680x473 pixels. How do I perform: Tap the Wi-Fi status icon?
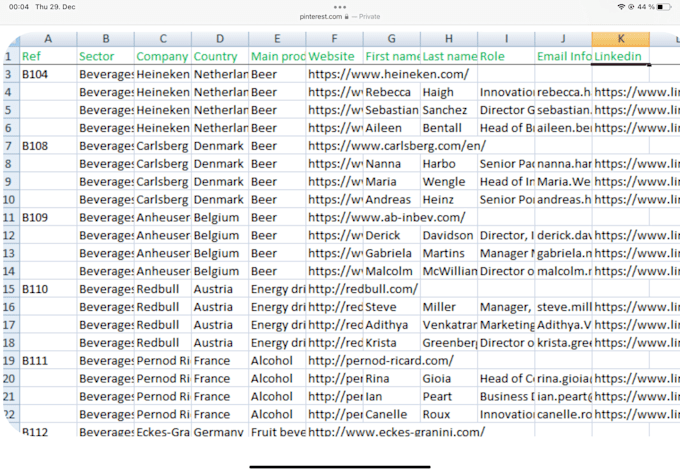pos(620,7)
